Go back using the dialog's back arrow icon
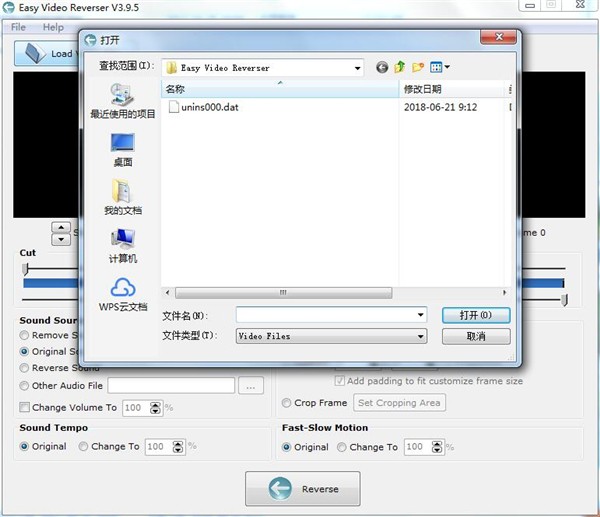 click(x=382, y=67)
